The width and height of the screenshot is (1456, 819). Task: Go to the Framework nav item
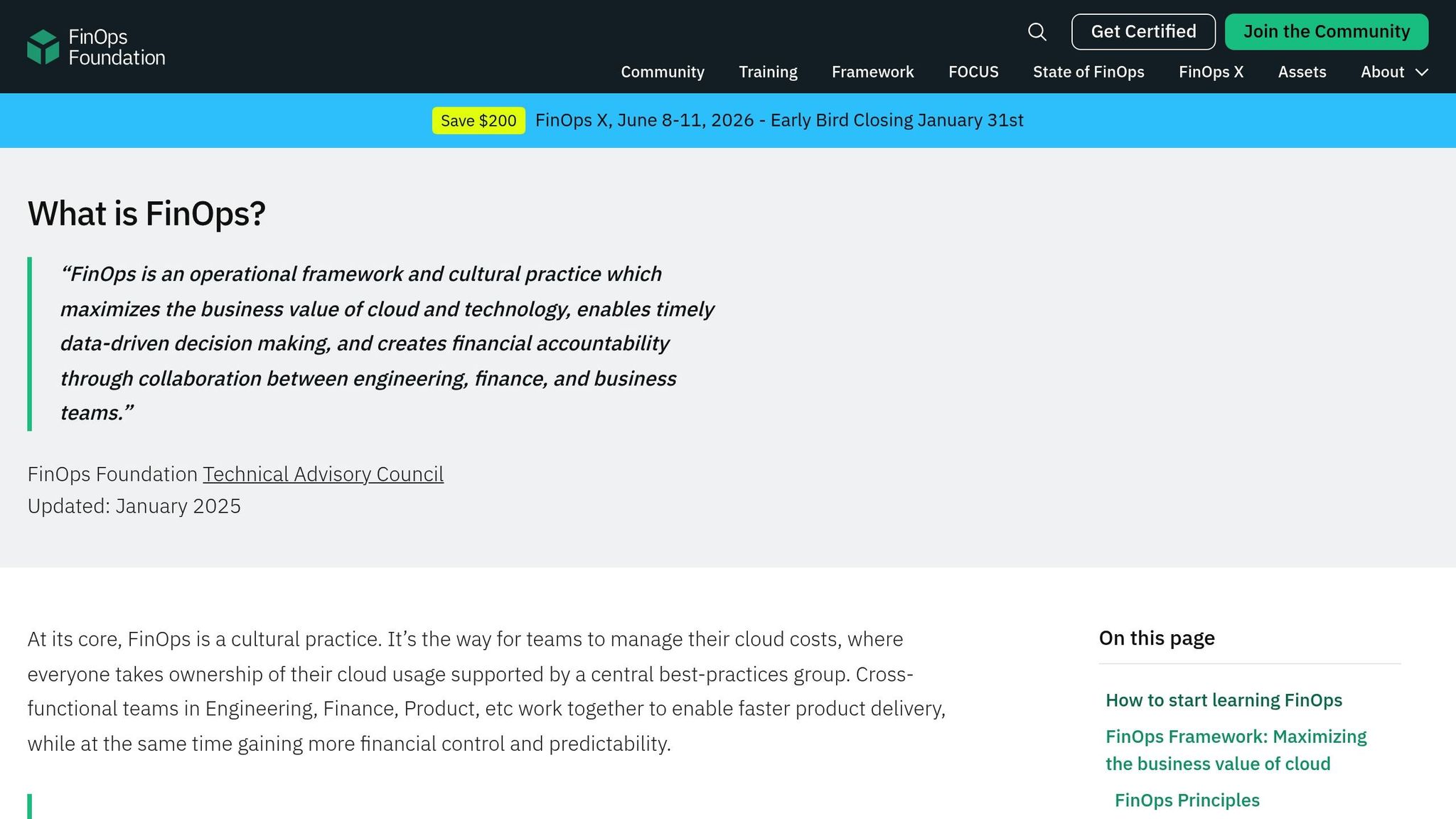pos(872,73)
